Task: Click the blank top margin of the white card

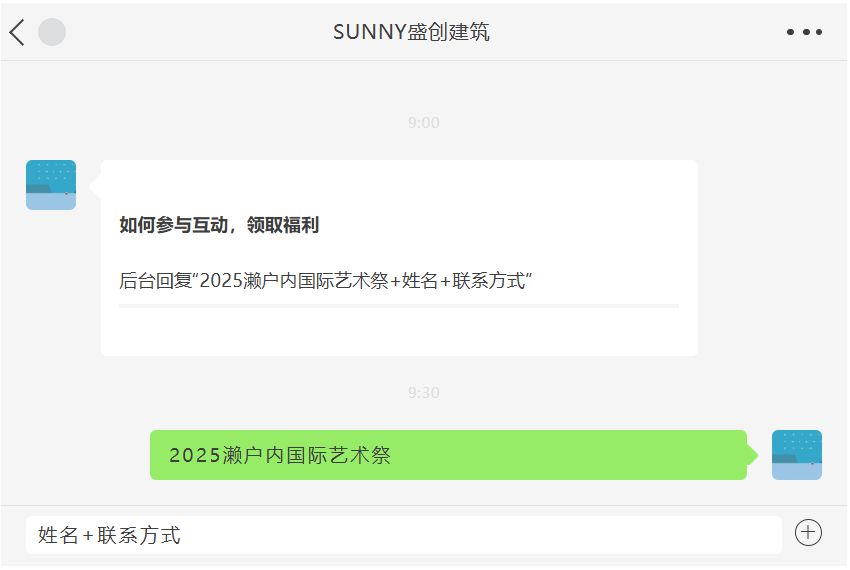Action: pyautogui.click(x=398, y=180)
